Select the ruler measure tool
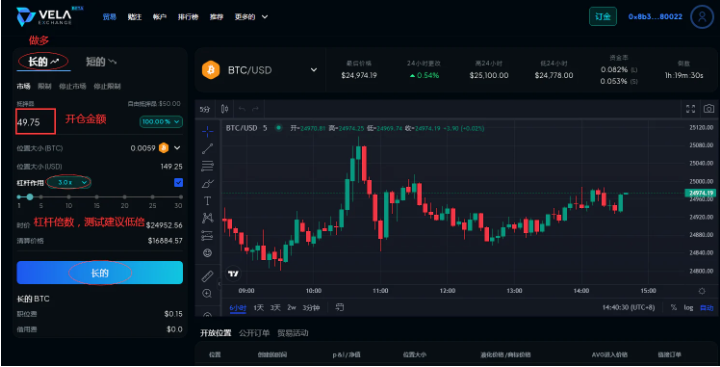This screenshot has height=367, width=720. [x=208, y=276]
